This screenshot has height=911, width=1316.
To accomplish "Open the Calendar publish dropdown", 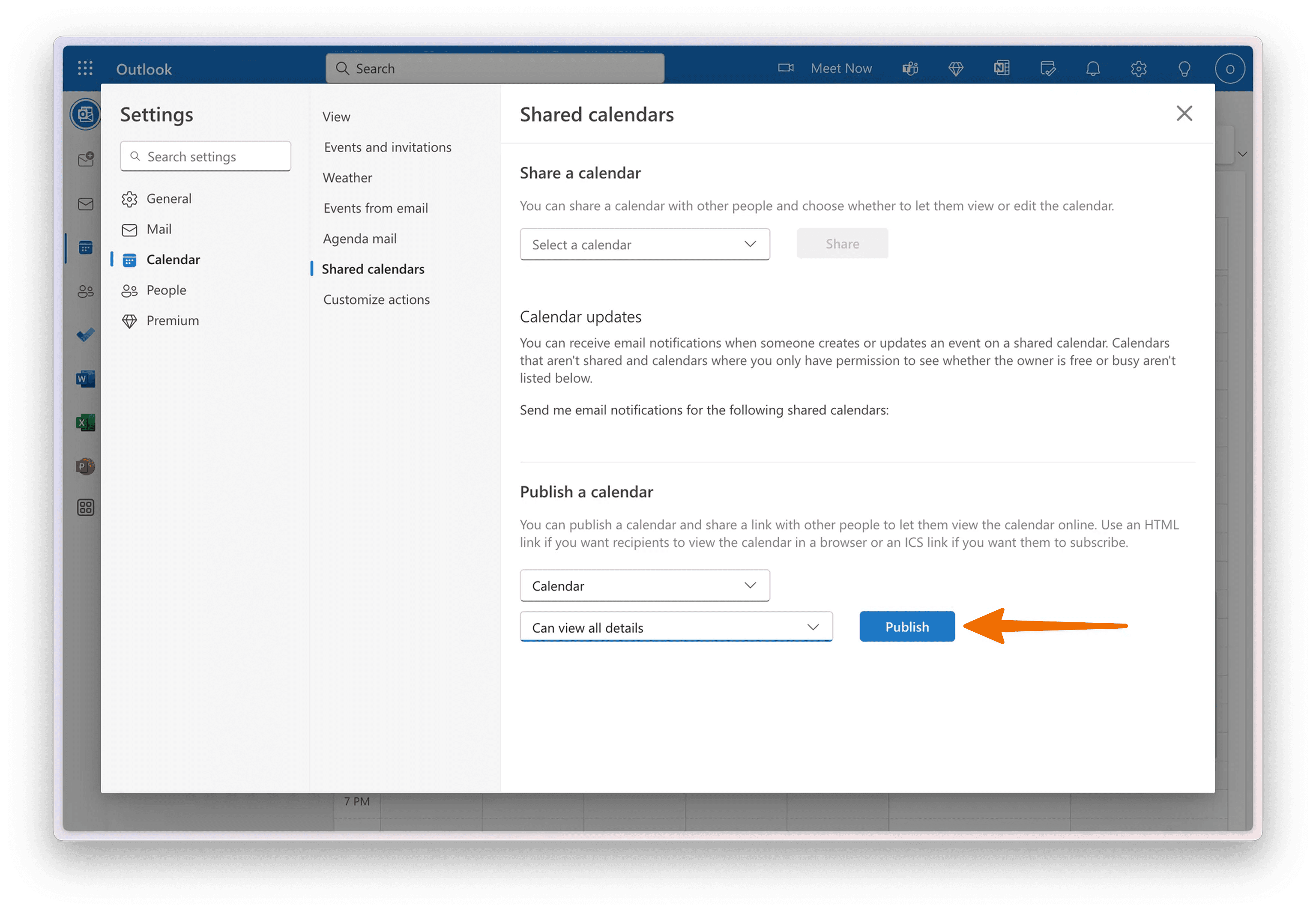I will click(645, 585).
